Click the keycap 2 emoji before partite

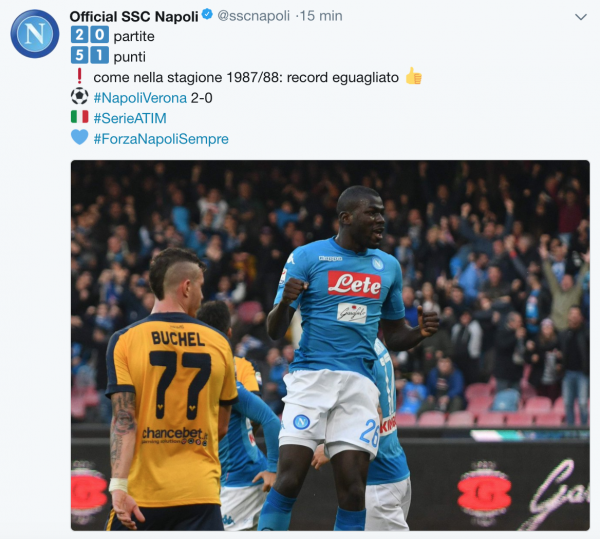coord(80,35)
